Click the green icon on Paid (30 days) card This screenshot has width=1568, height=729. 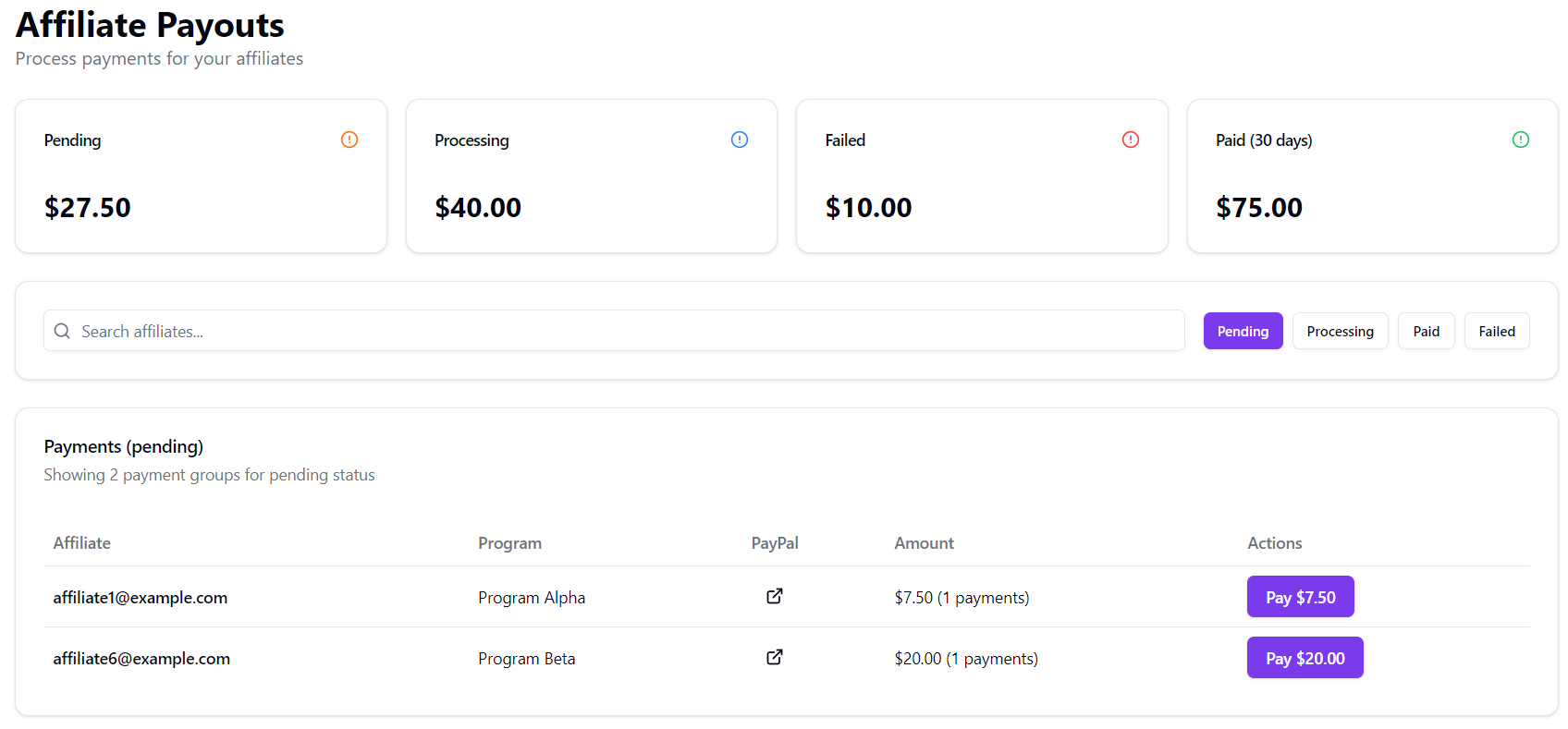point(1521,140)
